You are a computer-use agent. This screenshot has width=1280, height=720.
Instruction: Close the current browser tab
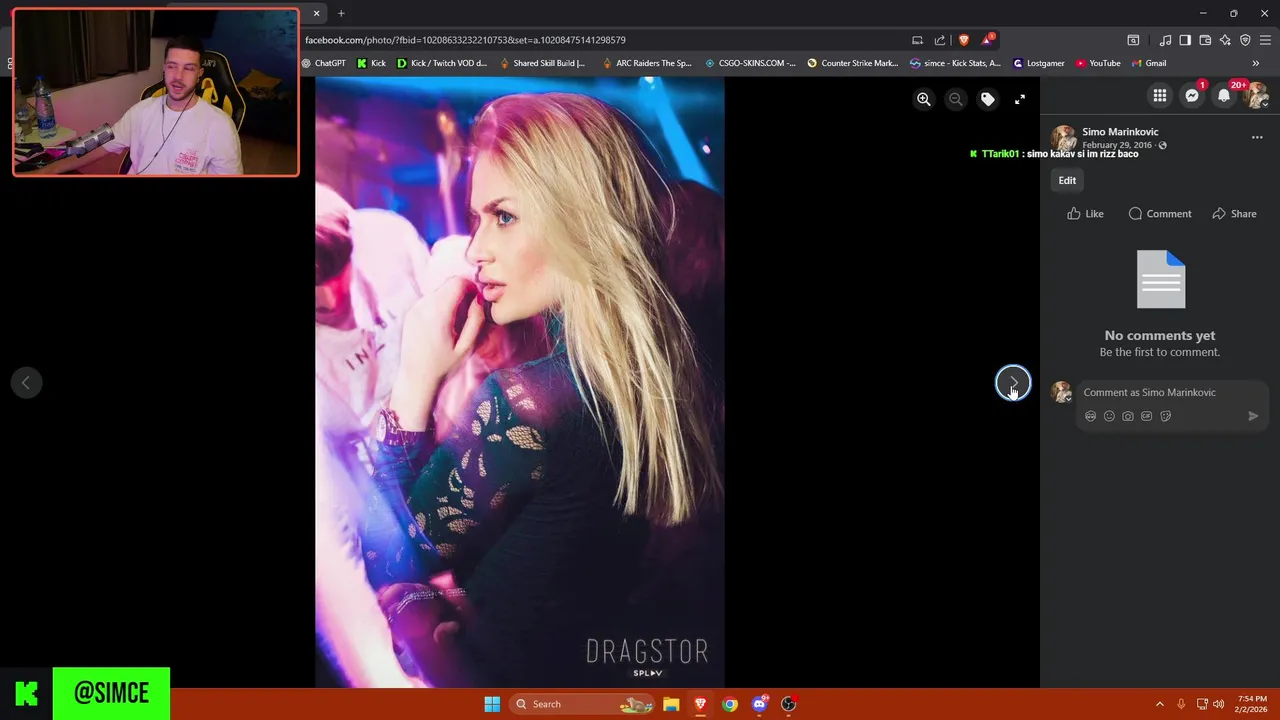coord(316,13)
